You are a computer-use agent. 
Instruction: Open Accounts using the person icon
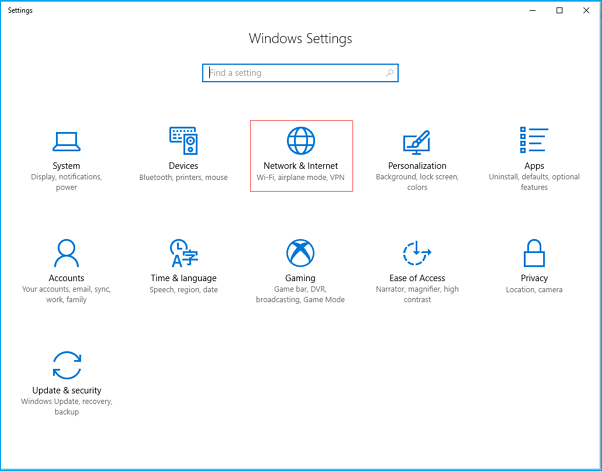click(x=67, y=252)
